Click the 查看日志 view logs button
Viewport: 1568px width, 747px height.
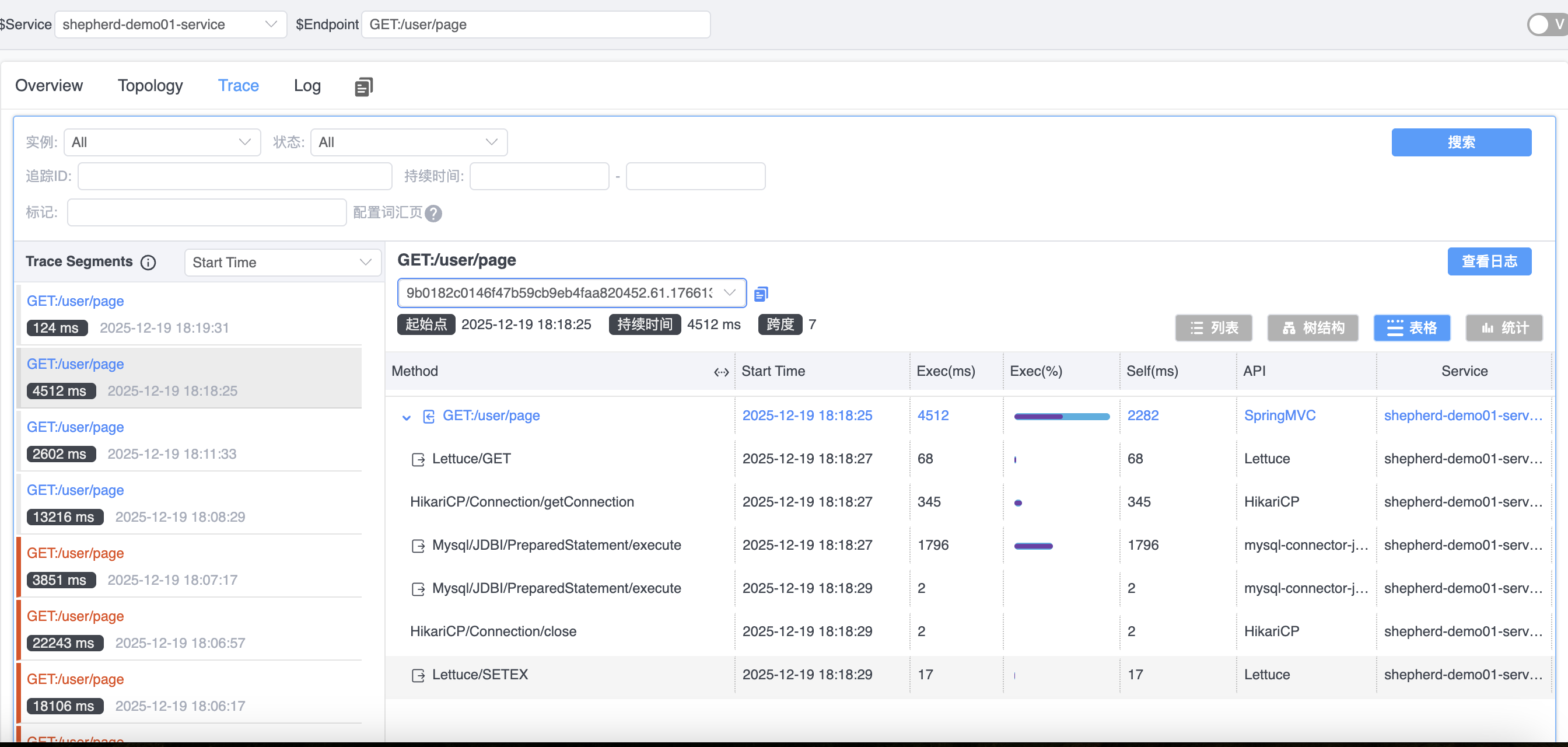(x=1489, y=262)
